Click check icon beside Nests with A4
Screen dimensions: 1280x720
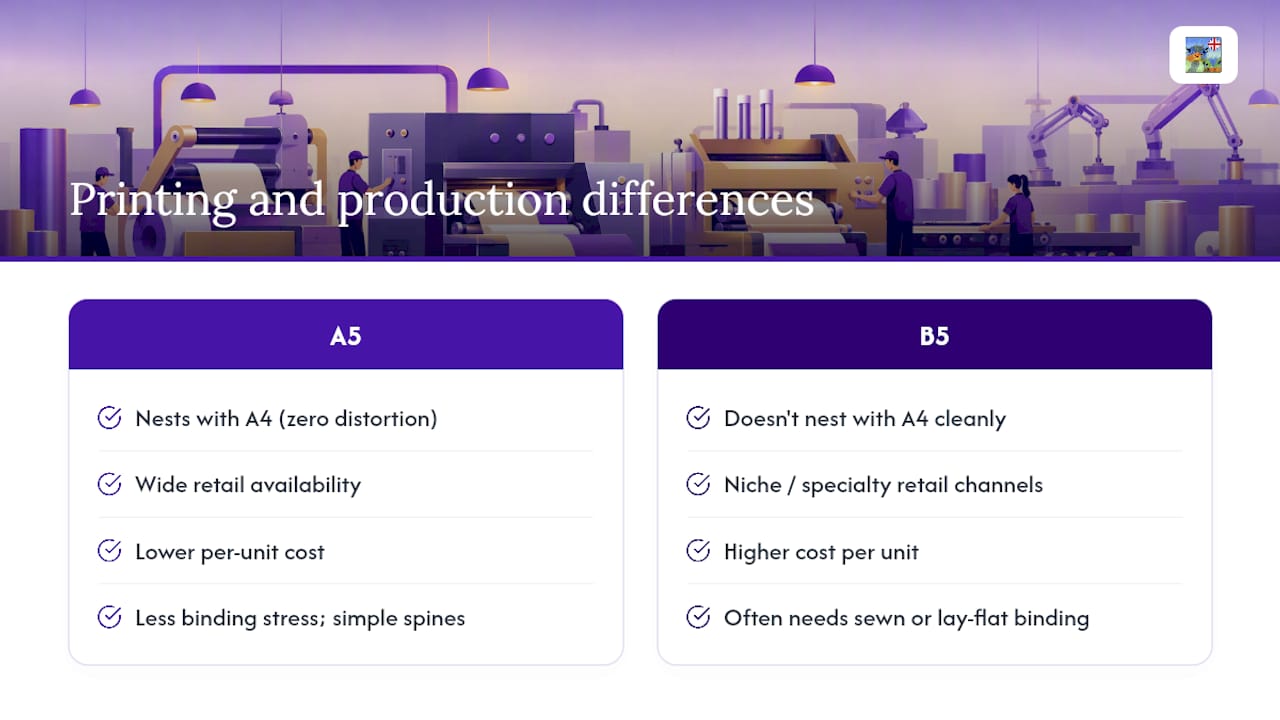110,418
